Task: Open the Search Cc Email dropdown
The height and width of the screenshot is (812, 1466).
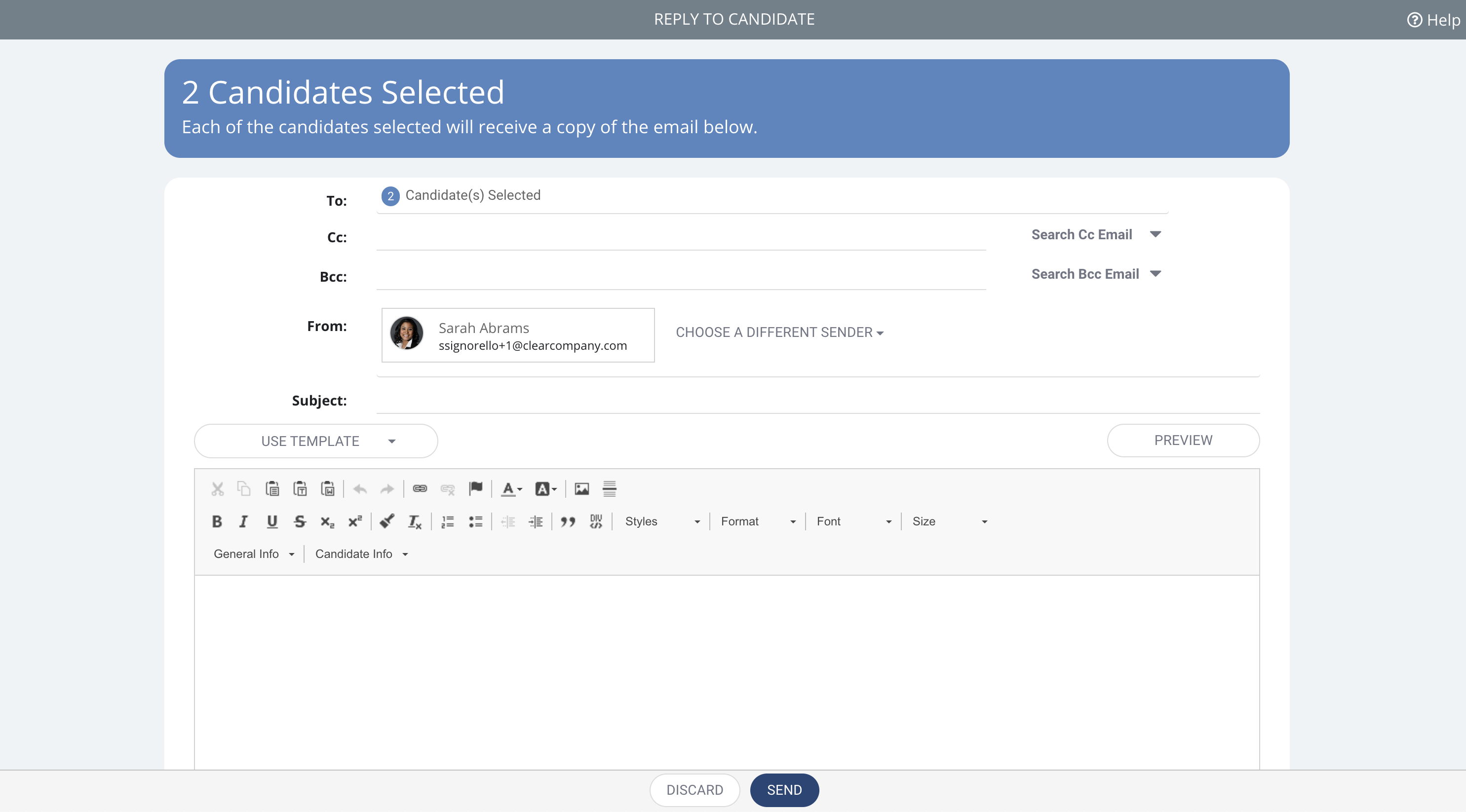Action: click(1096, 234)
